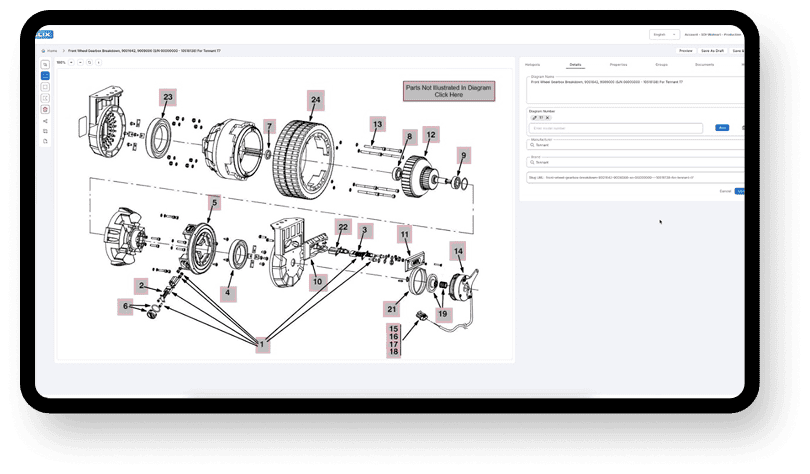Select hotspot 18 in the stacked labels

click(394, 352)
